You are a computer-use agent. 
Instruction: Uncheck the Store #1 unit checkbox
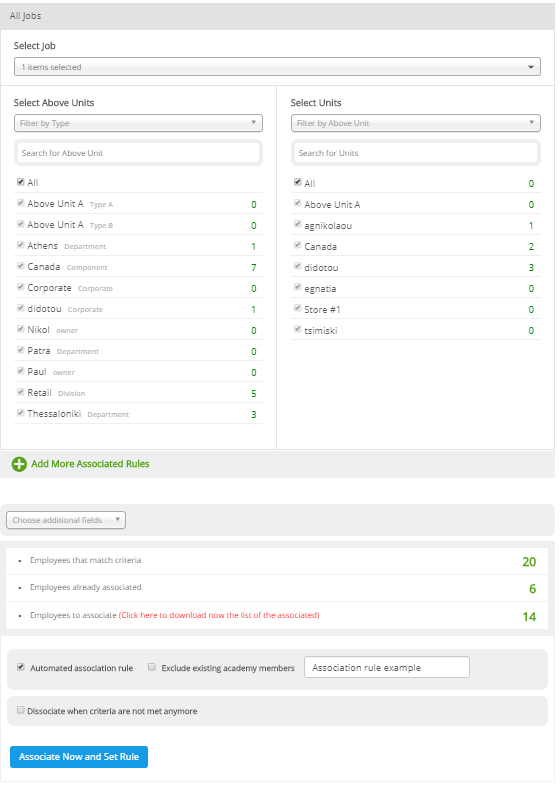(297, 308)
